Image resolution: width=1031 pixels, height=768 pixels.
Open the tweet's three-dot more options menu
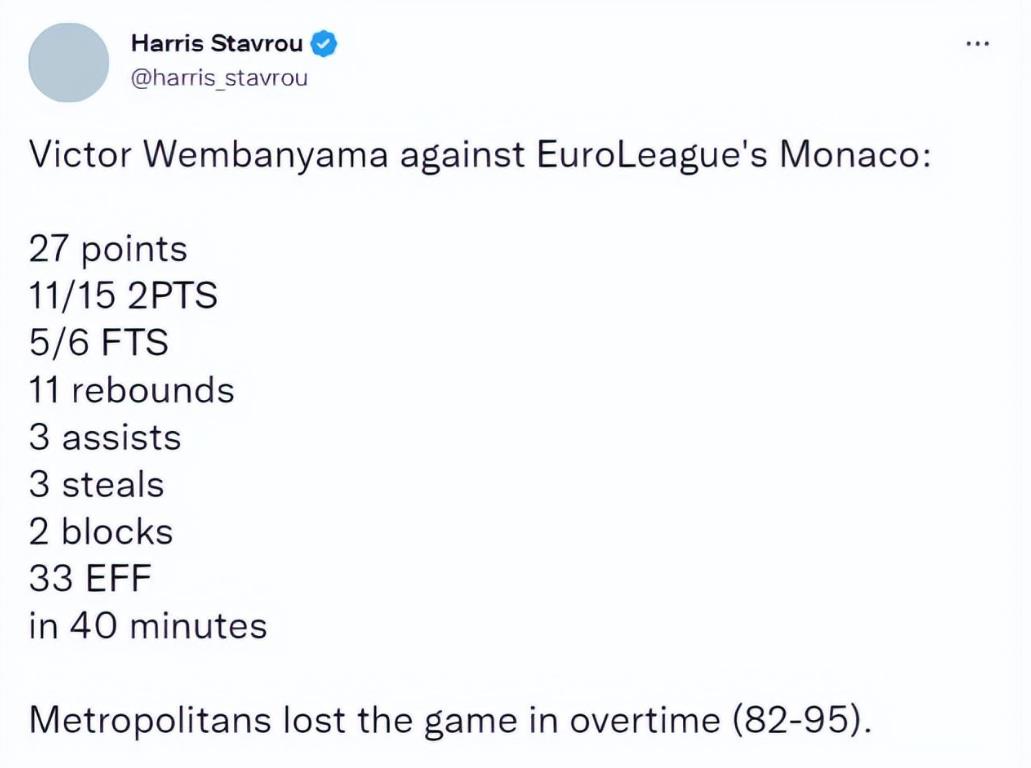tap(977, 44)
